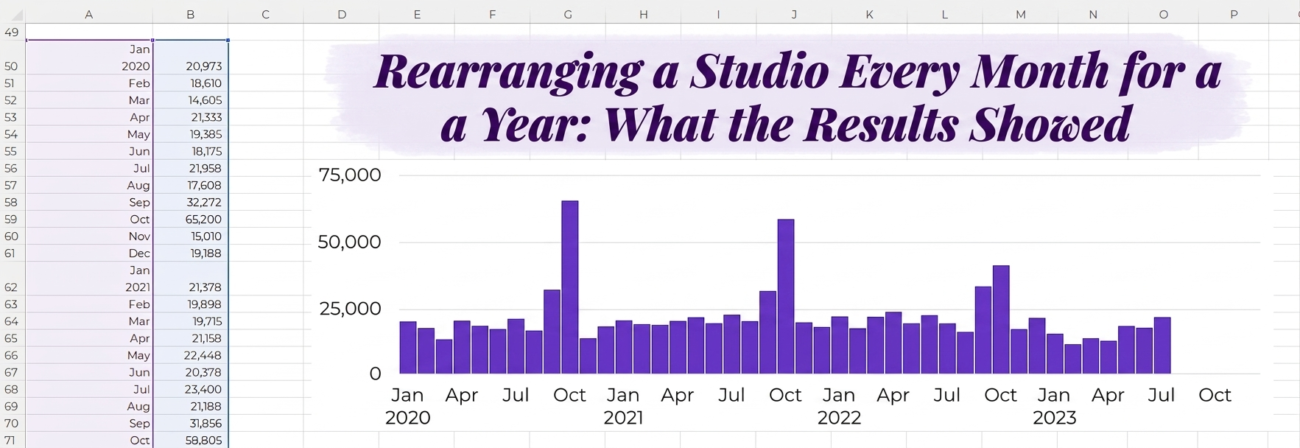Select column C header
The image size is (1300, 448).
tap(266, 14)
